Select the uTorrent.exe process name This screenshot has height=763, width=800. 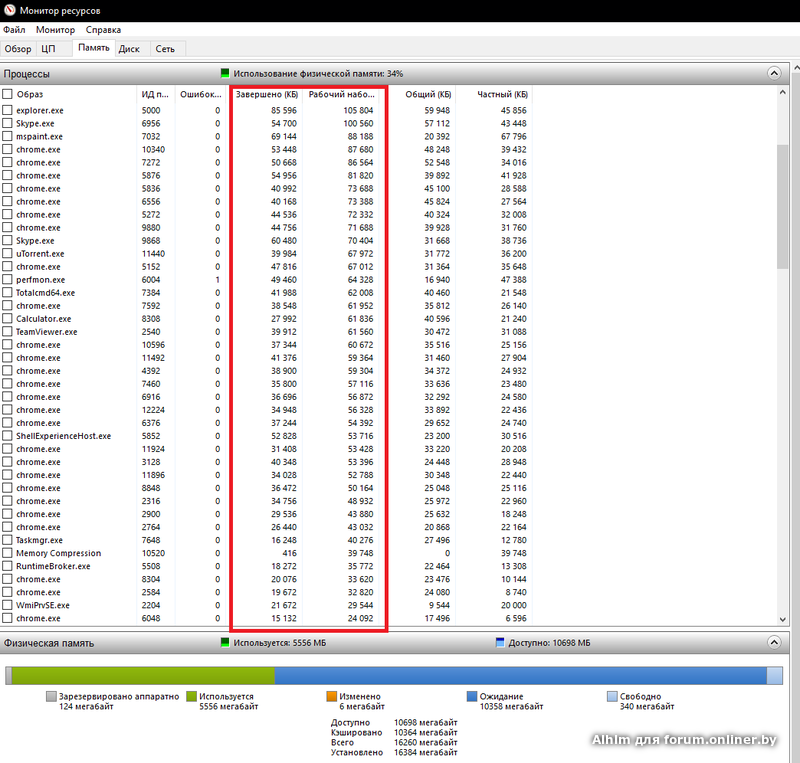(x=40, y=254)
